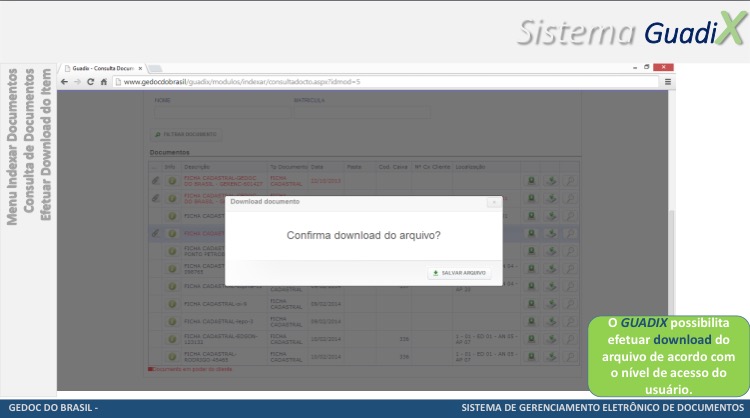Click stamp icon on GERENC-601427 row
Screen dimensions: 750x418
[531, 181]
